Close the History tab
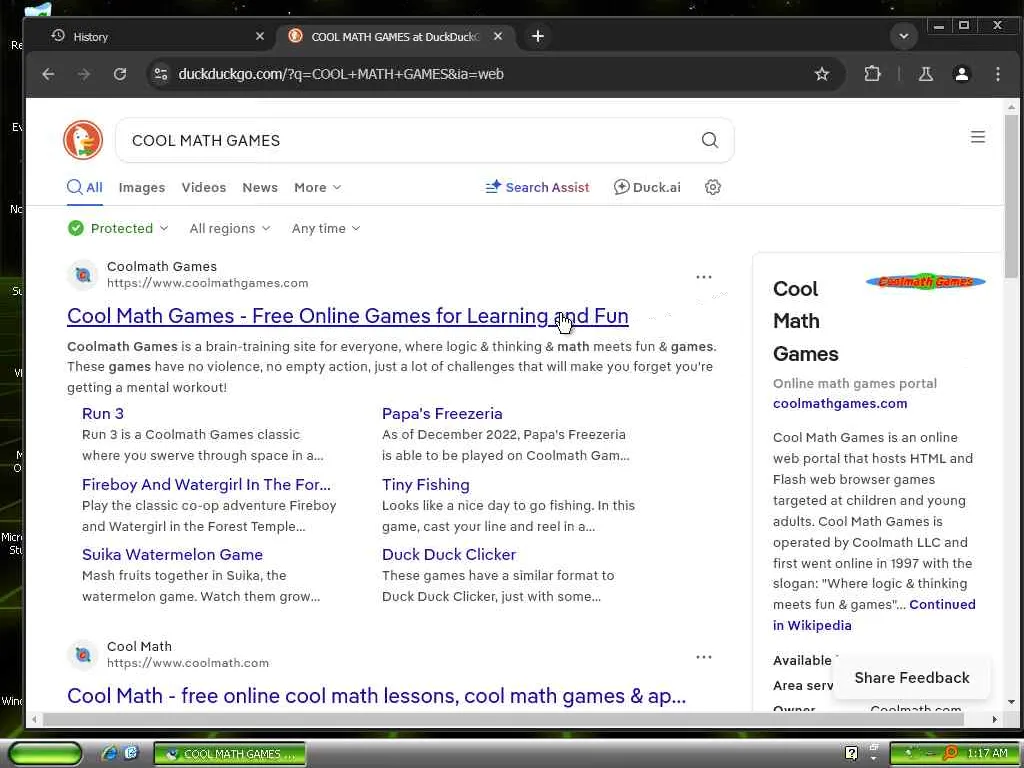Screen dimensions: 1024x768 [x=260, y=37]
